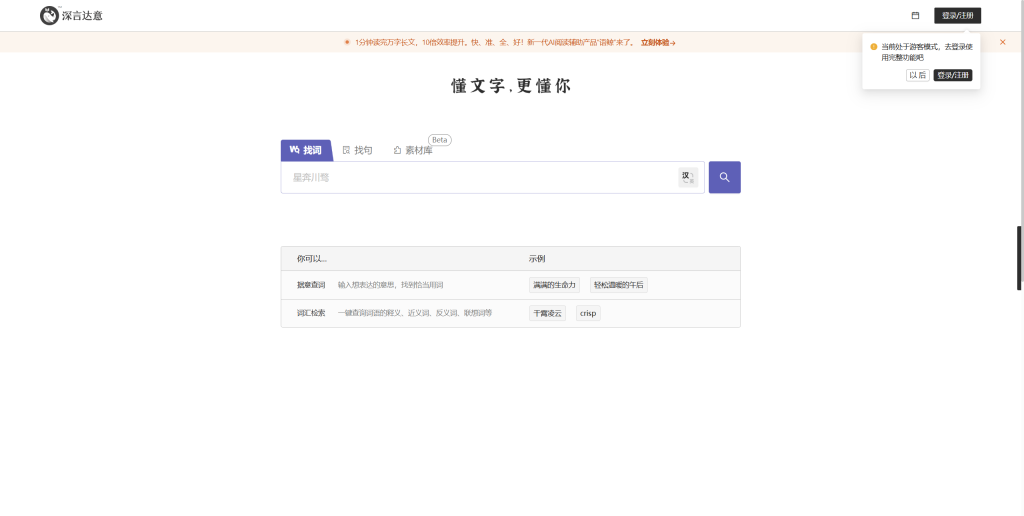
Task: Try the example 满满的生命力
Action: [554, 285]
